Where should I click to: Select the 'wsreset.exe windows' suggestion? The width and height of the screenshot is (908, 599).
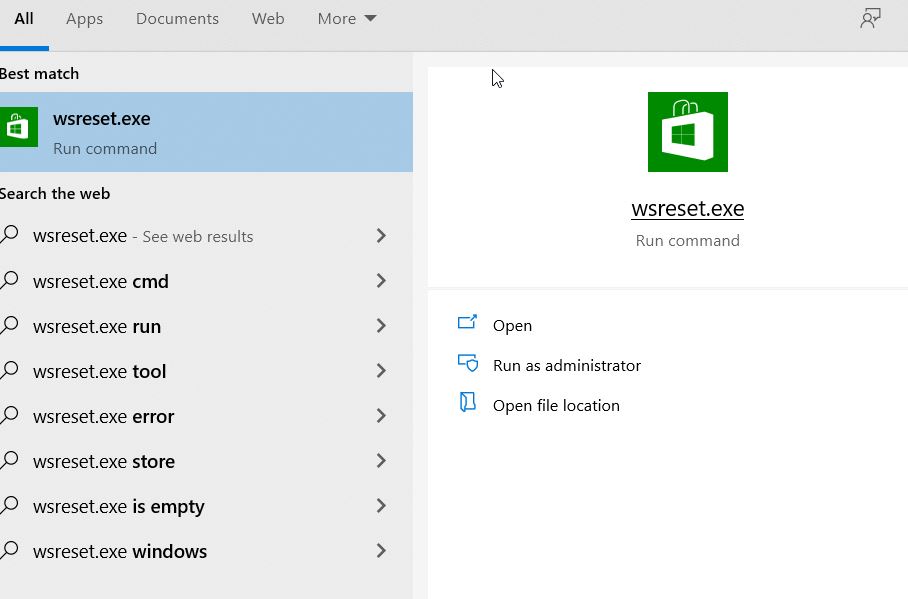[x=206, y=551]
